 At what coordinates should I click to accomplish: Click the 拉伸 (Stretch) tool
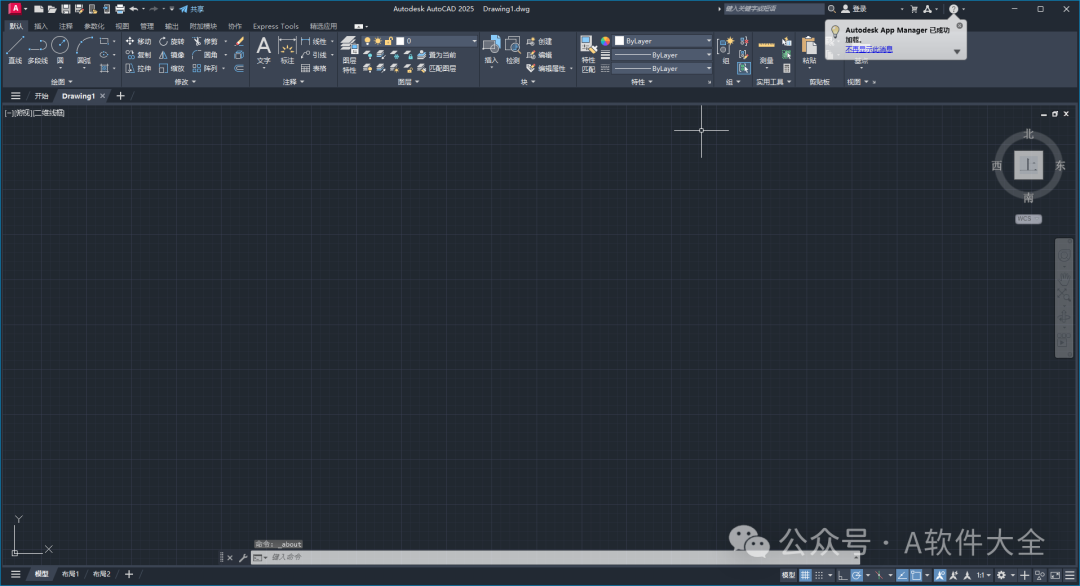click(138, 68)
